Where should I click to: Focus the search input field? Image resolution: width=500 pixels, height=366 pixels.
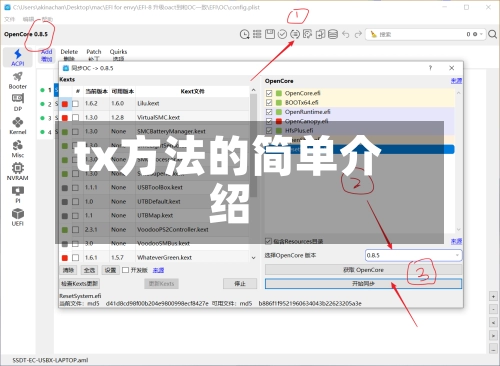pos(422,34)
